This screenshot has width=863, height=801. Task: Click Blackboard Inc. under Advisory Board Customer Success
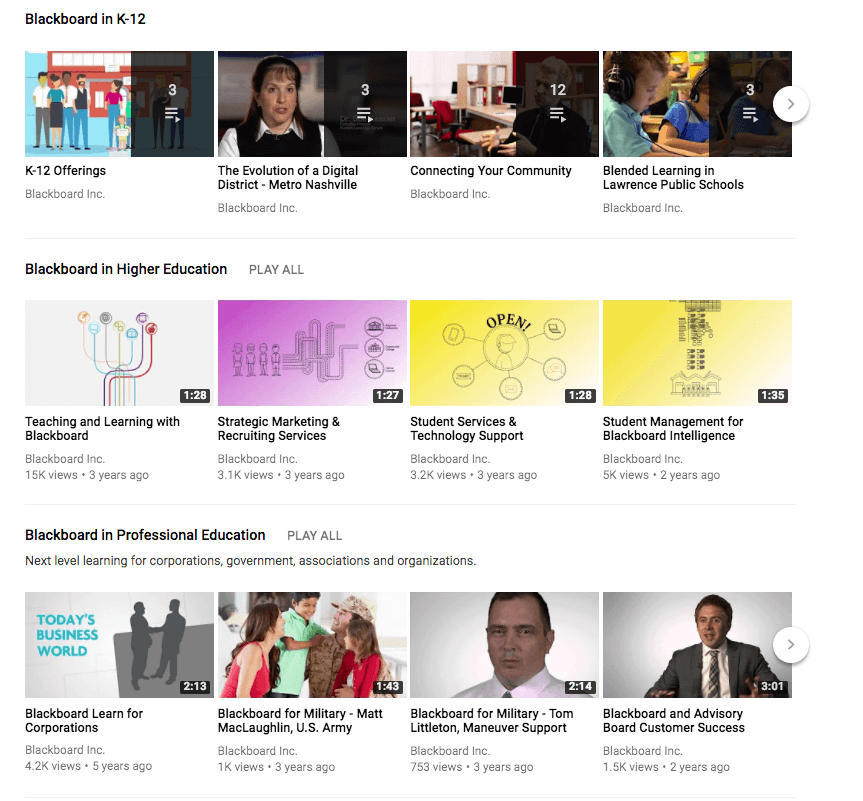tap(643, 751)
